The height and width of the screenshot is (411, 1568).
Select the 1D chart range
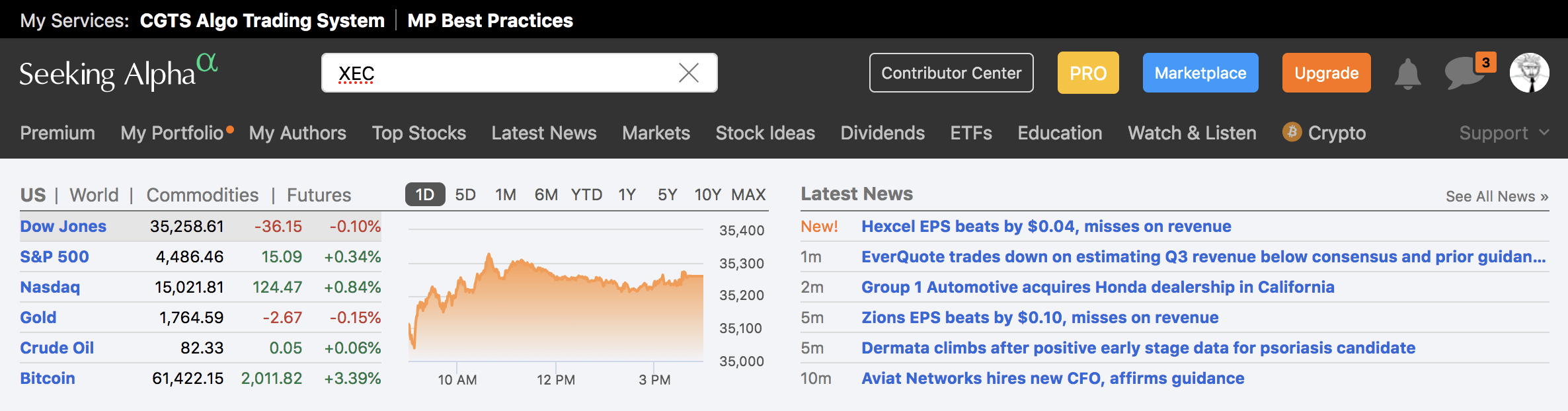(424, 195)
